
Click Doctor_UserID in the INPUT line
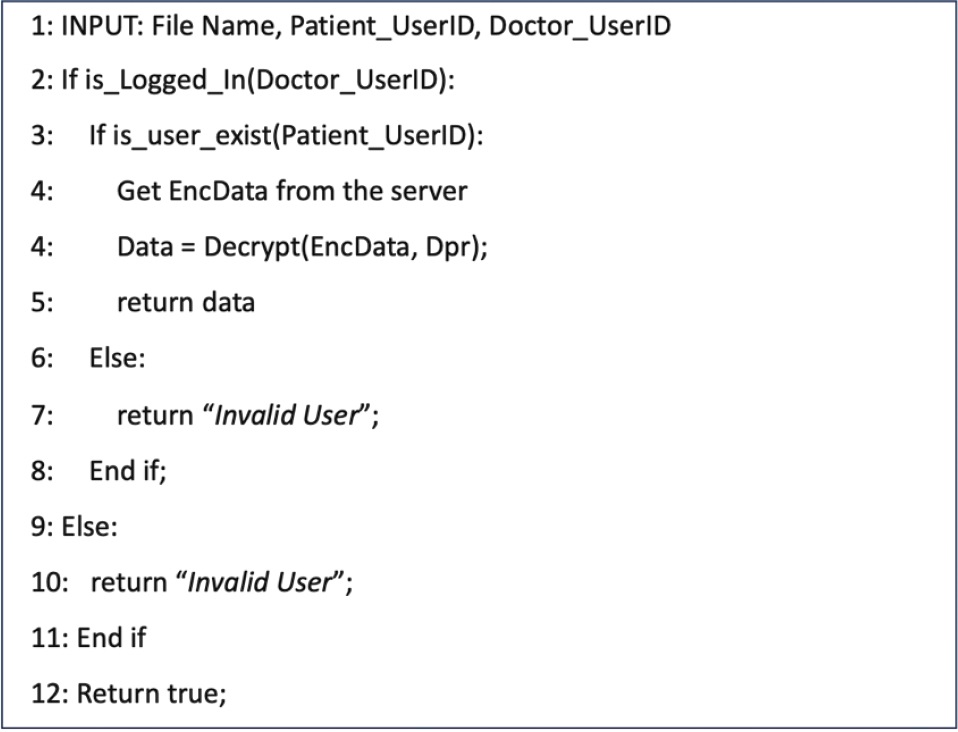(x=579, y=27)
